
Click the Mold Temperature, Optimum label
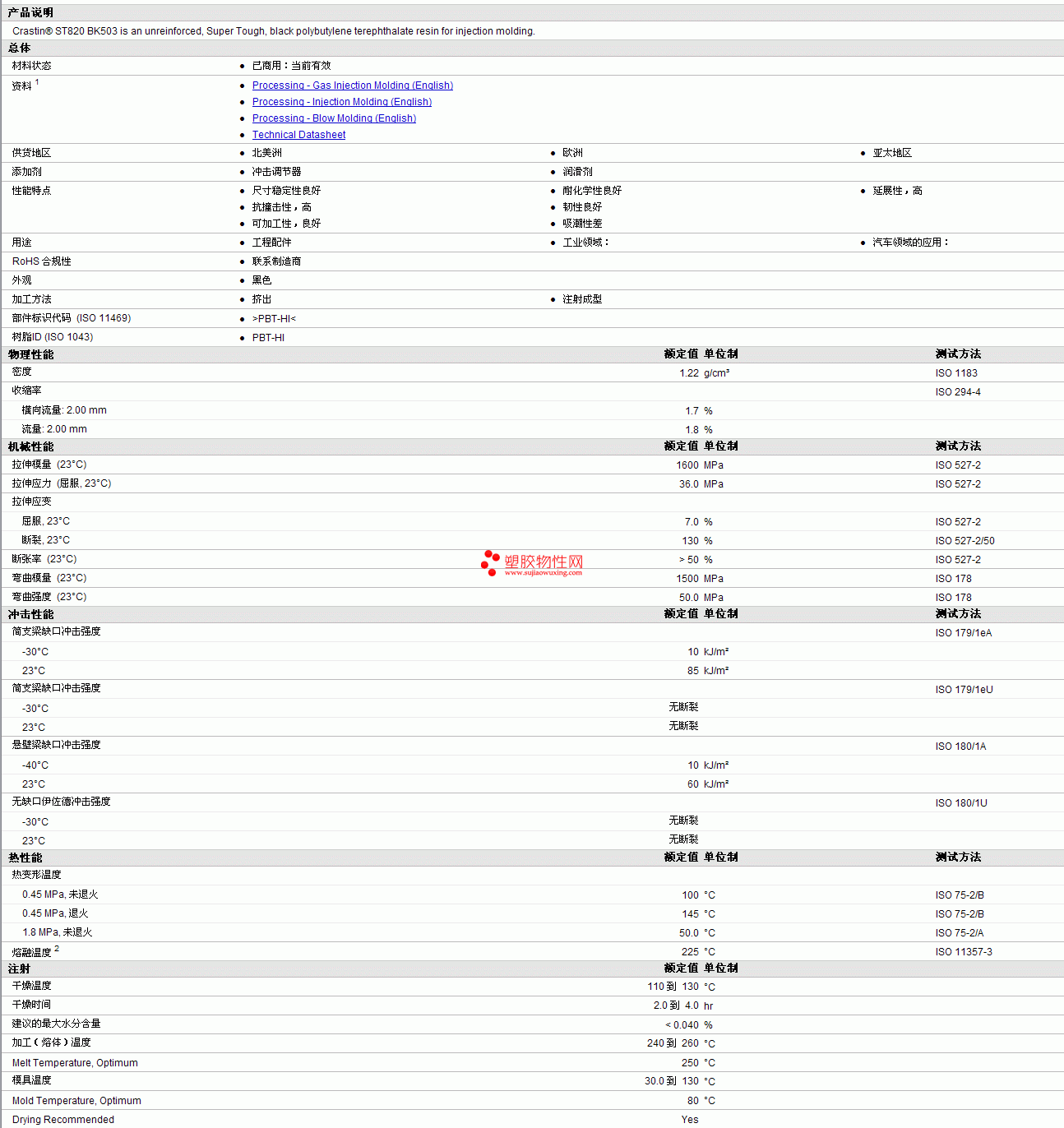[x=76, y=1101]
